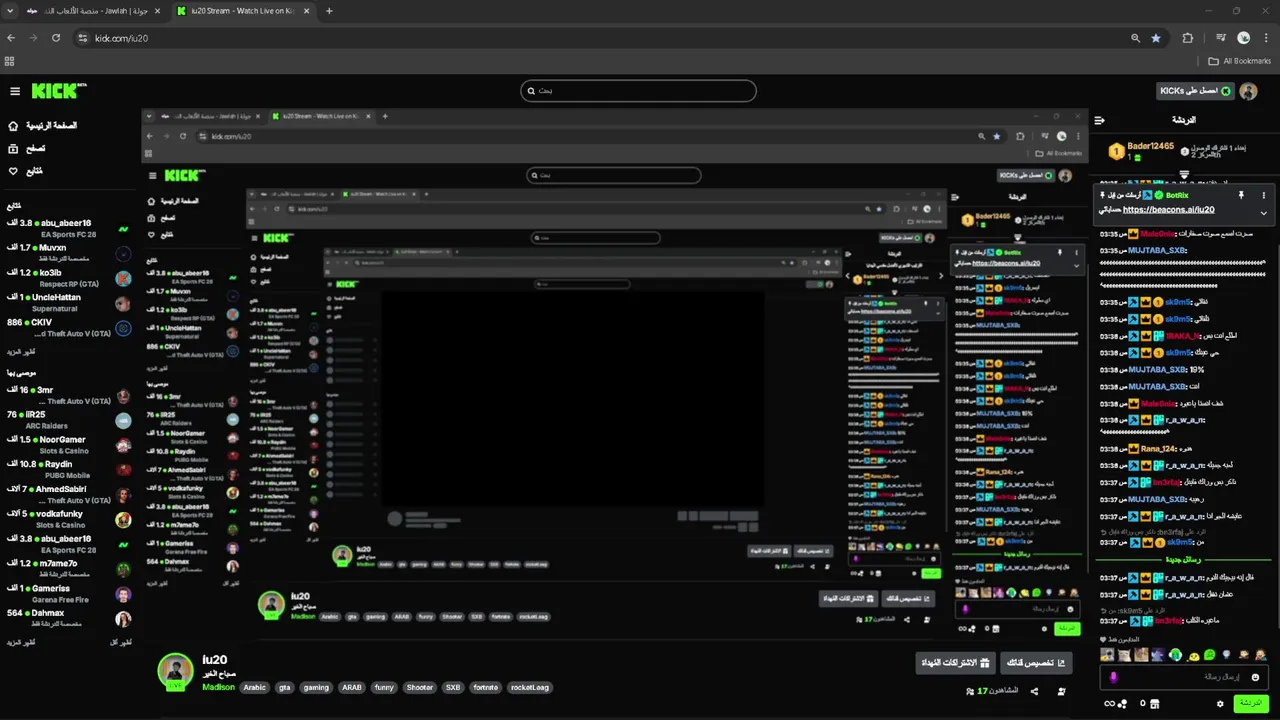Image resolution: width=1280 pixels, height=720 pixels.
Task: Open the ko3lb channel in the sidebar
Action: click(x=68, y=277)
